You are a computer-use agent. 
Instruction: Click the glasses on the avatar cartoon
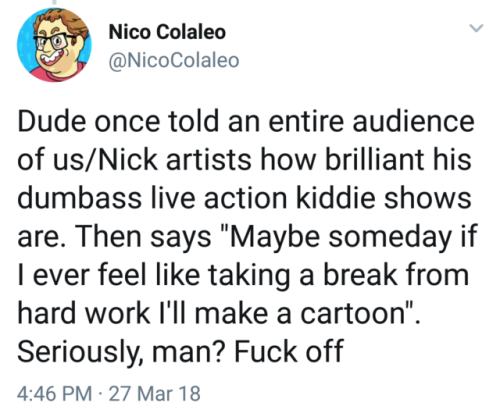55,41
